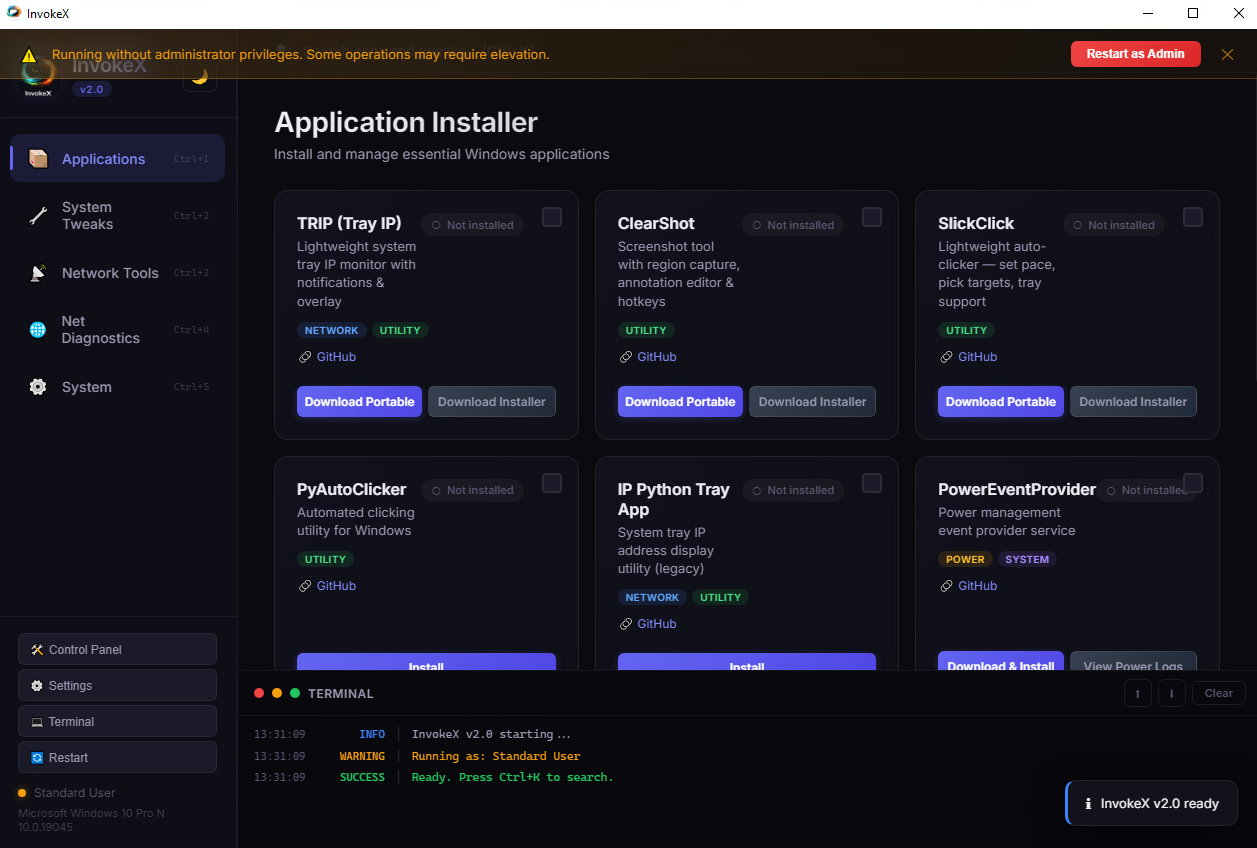Install the IP Python Tray App
1257x848 pixels.
pos(747,662)
